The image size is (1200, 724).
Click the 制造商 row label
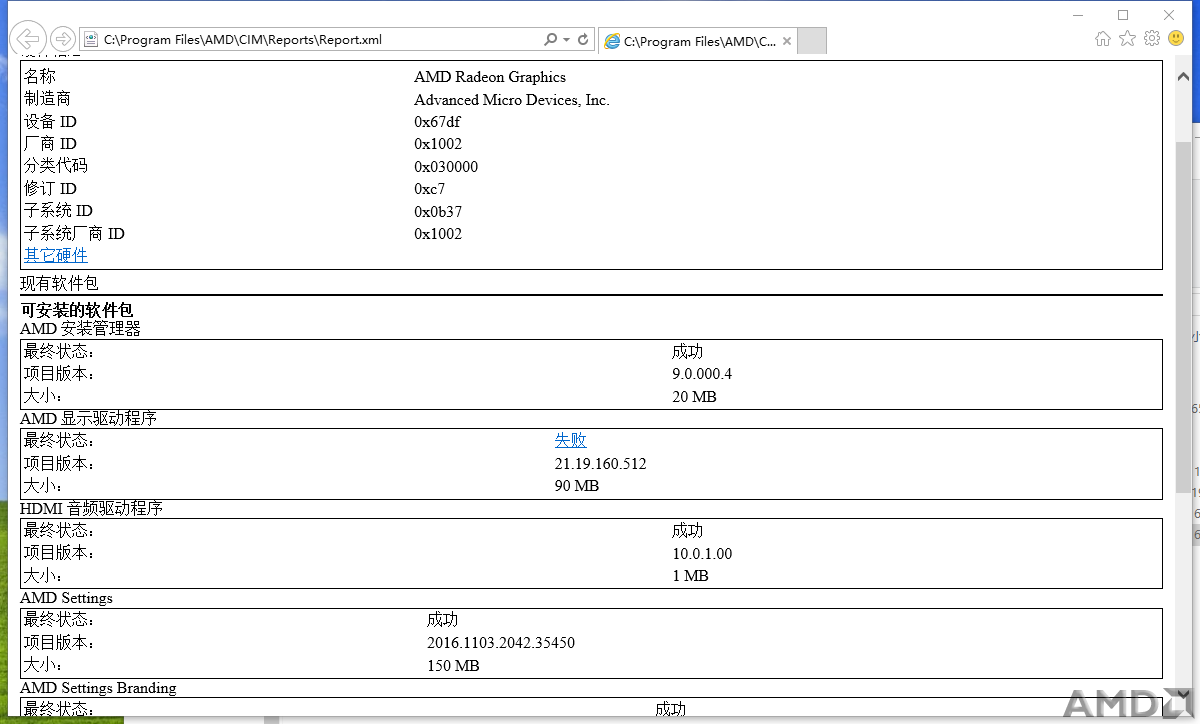click(x=48, y=99)
